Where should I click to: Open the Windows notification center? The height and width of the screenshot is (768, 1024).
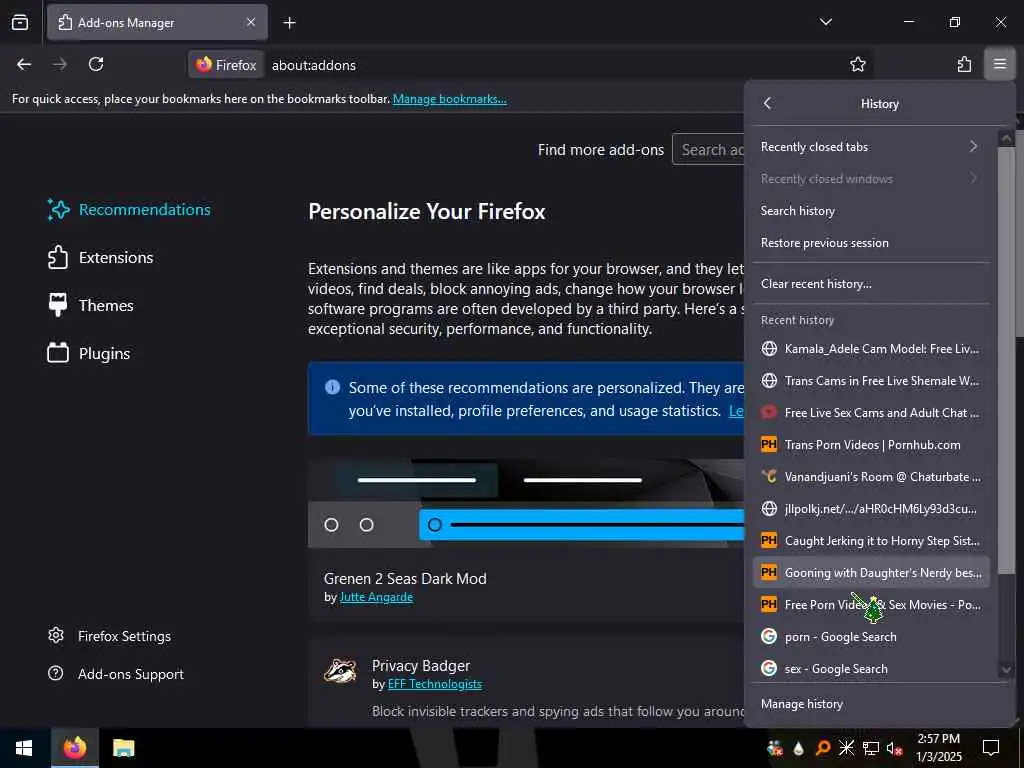click(991, 748)
